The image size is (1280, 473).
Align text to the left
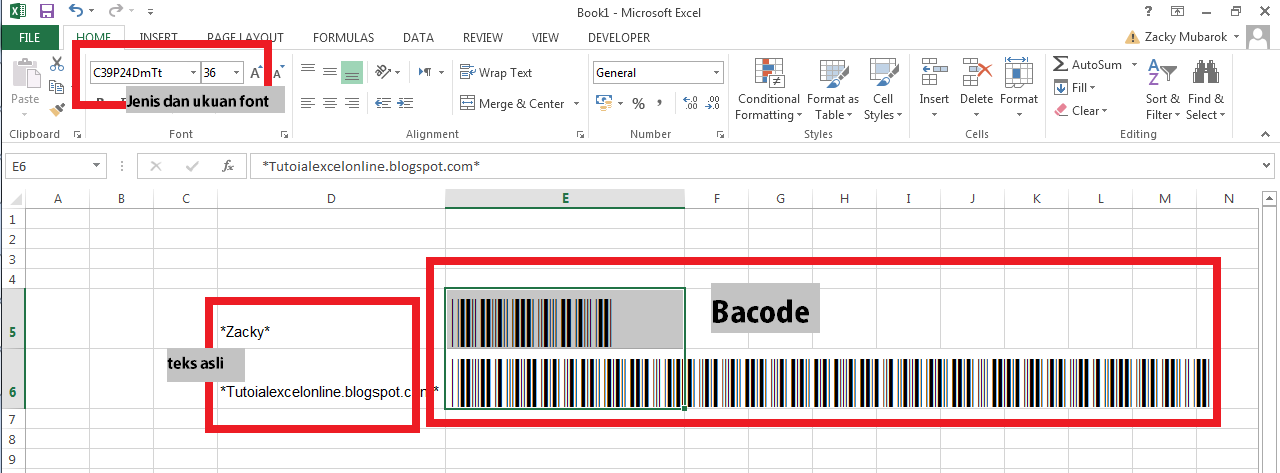308,103
